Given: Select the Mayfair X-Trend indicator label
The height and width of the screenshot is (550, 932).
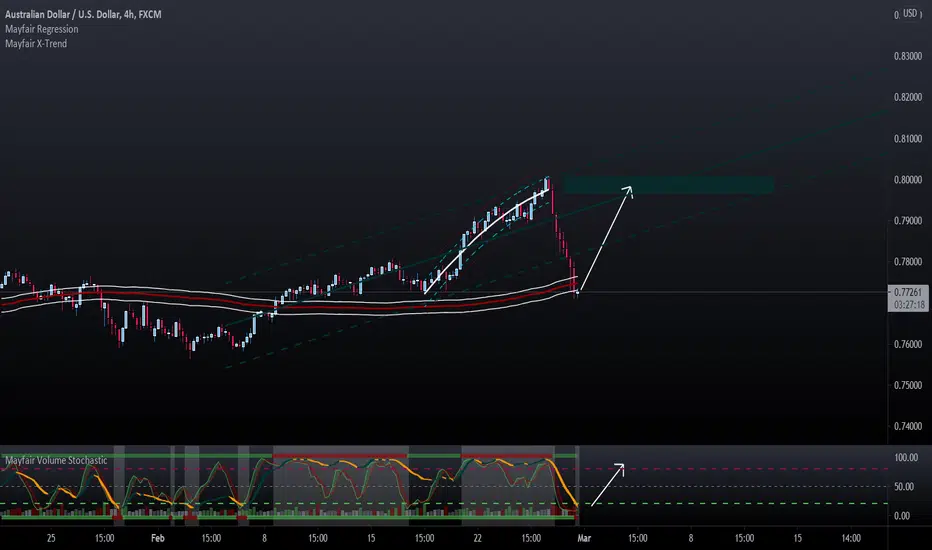Looking at the screenshot, I should [x=36, y=43].
